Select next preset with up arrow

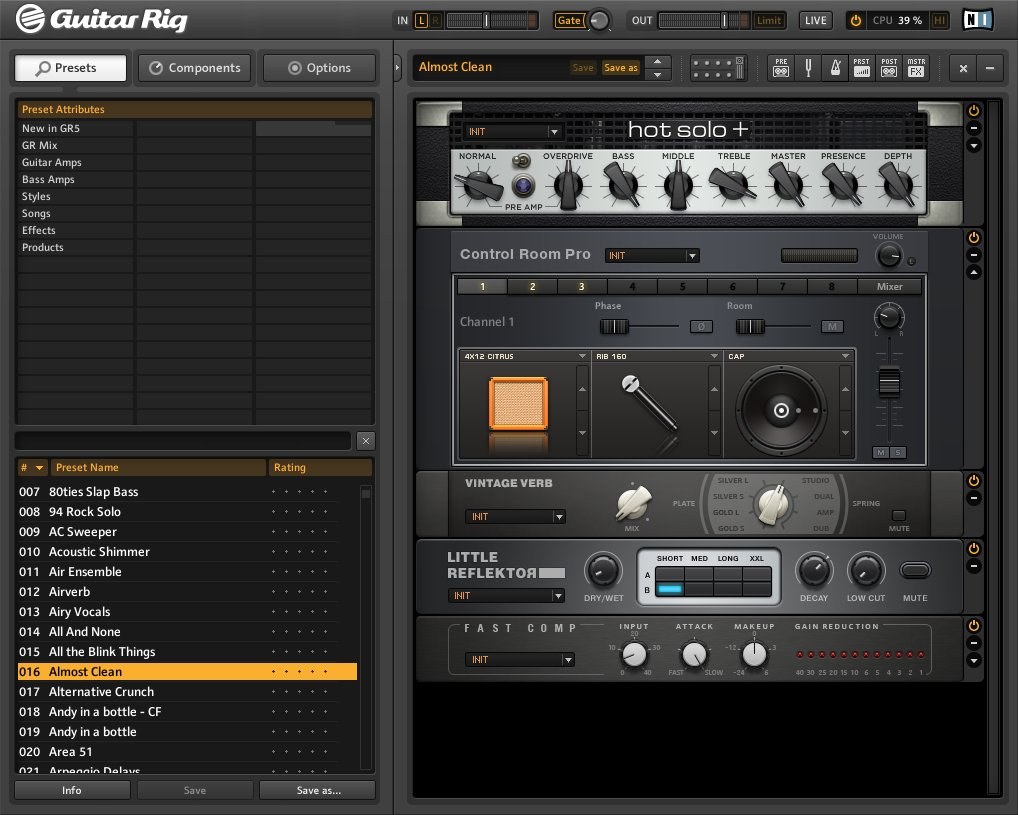coord(658,61)
